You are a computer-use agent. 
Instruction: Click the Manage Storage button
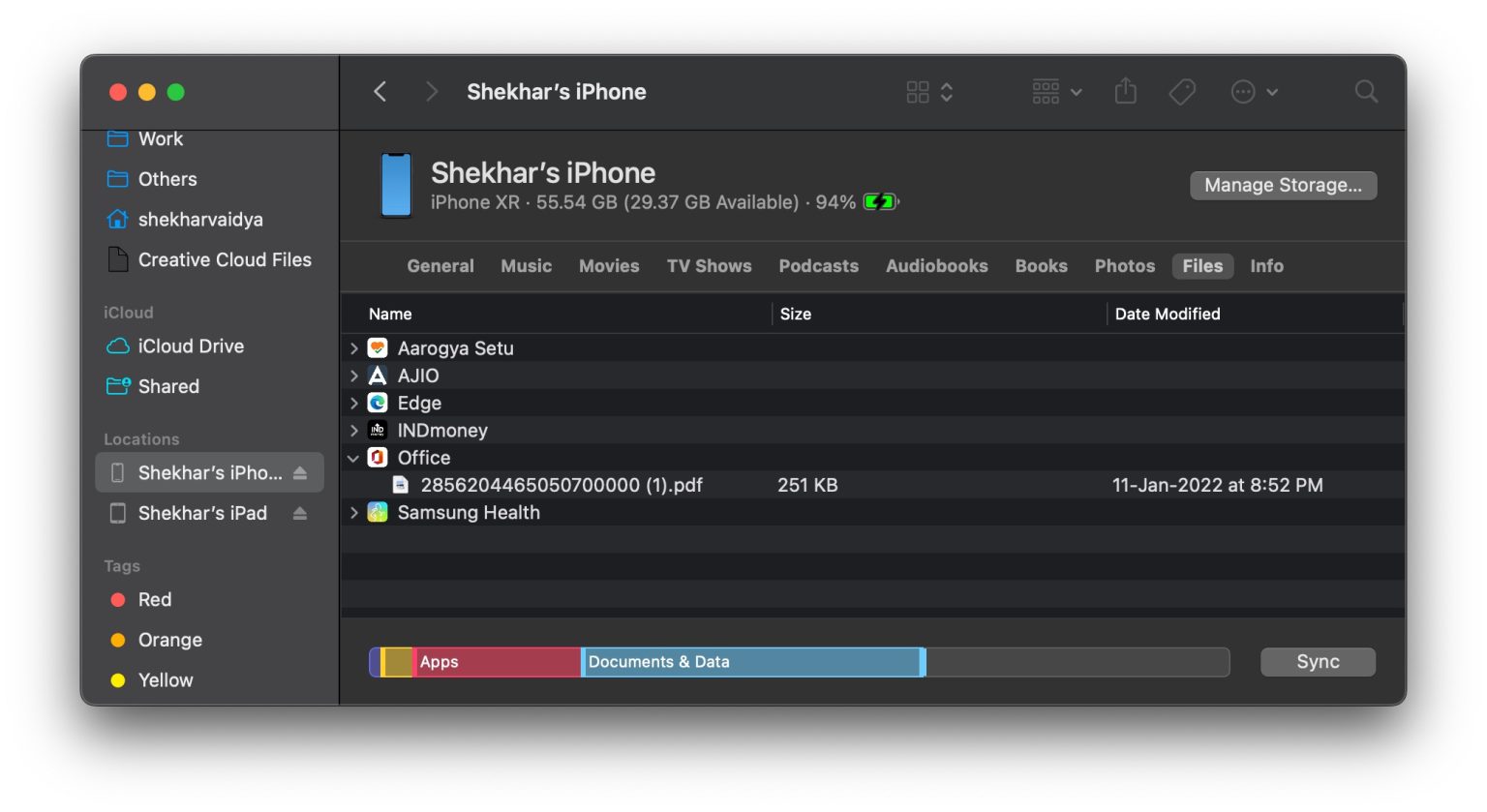point(1283,185)
